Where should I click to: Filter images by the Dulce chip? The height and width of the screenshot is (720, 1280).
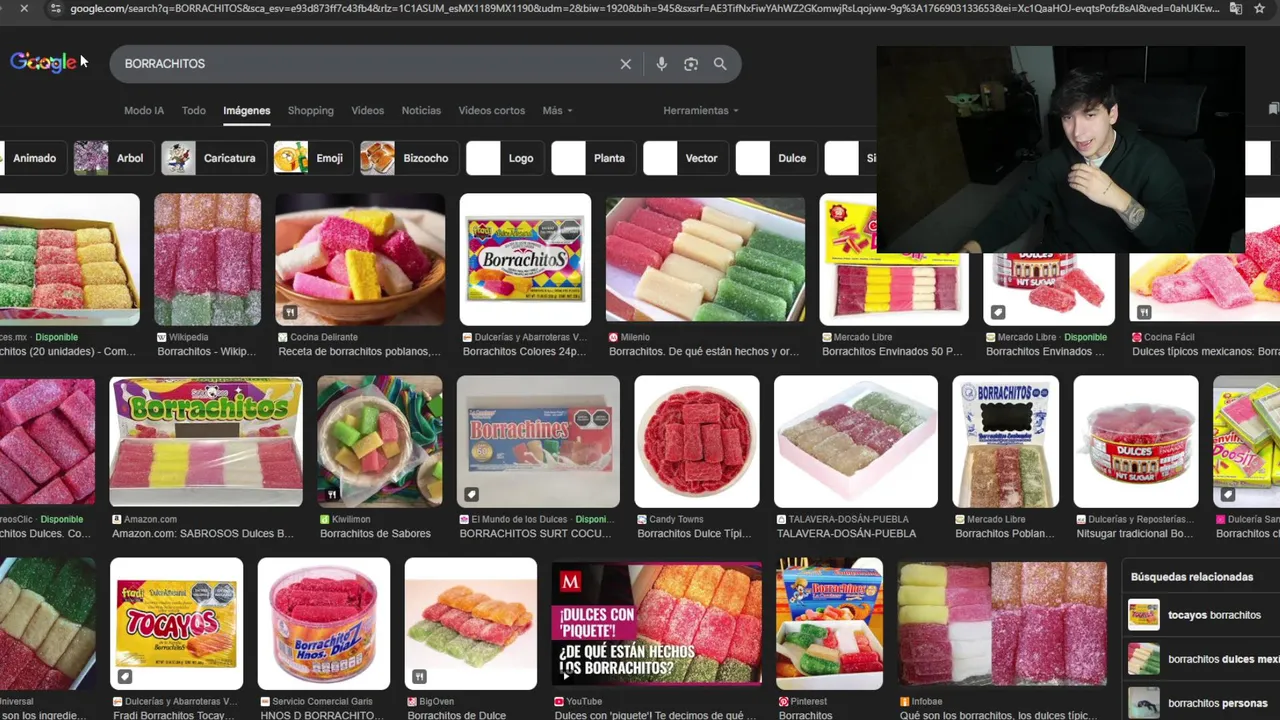[x=775, y=158]
